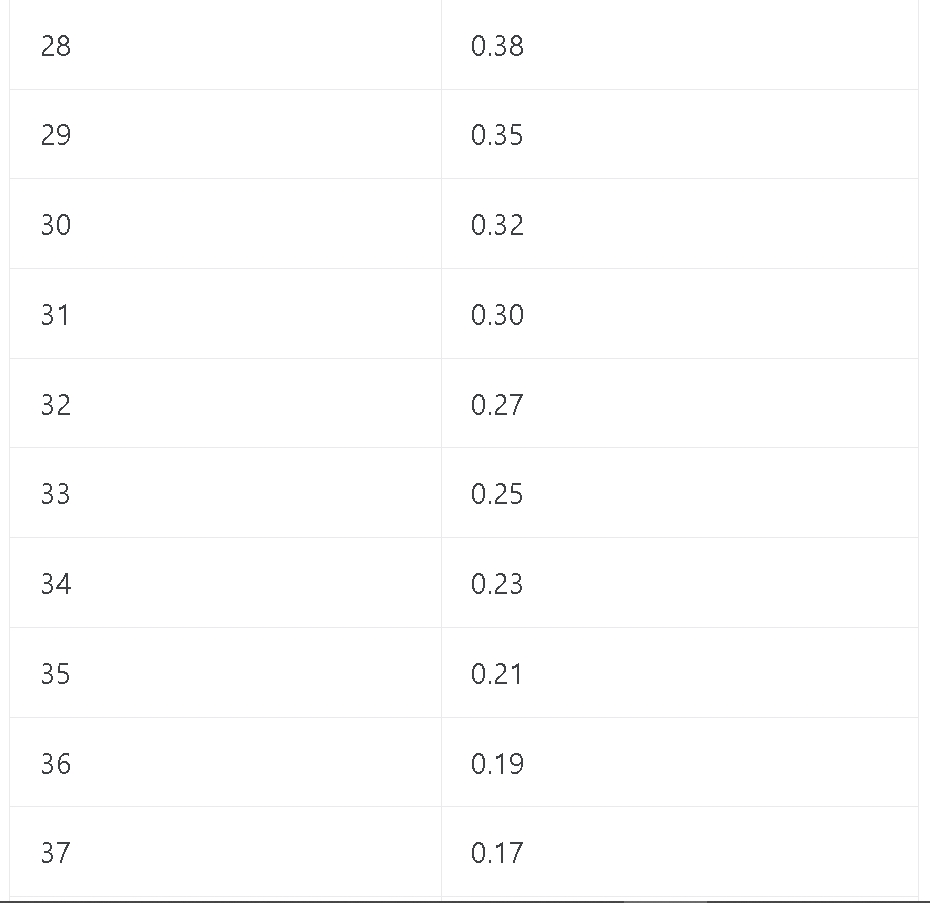Click the cell showing 31

225,314
